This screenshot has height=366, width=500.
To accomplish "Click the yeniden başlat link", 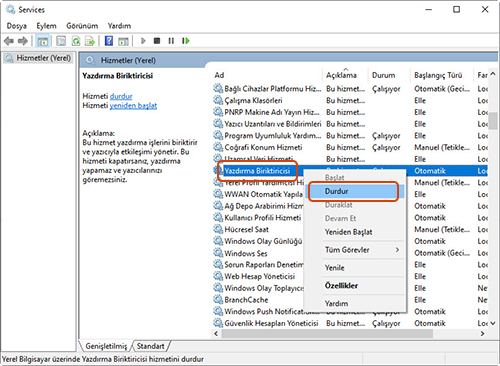I will [x=133, y=106].
